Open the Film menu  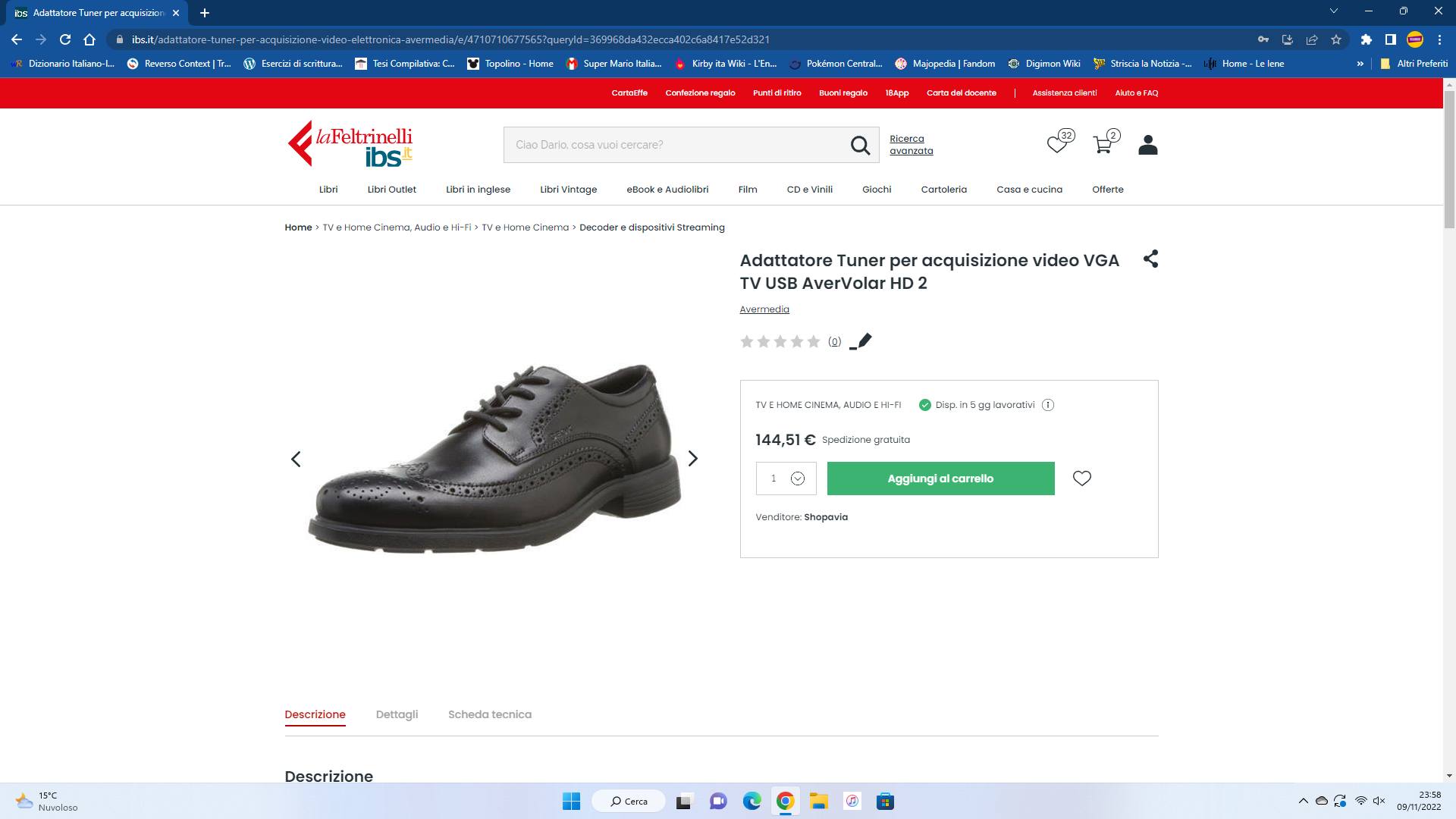point(748,190)
